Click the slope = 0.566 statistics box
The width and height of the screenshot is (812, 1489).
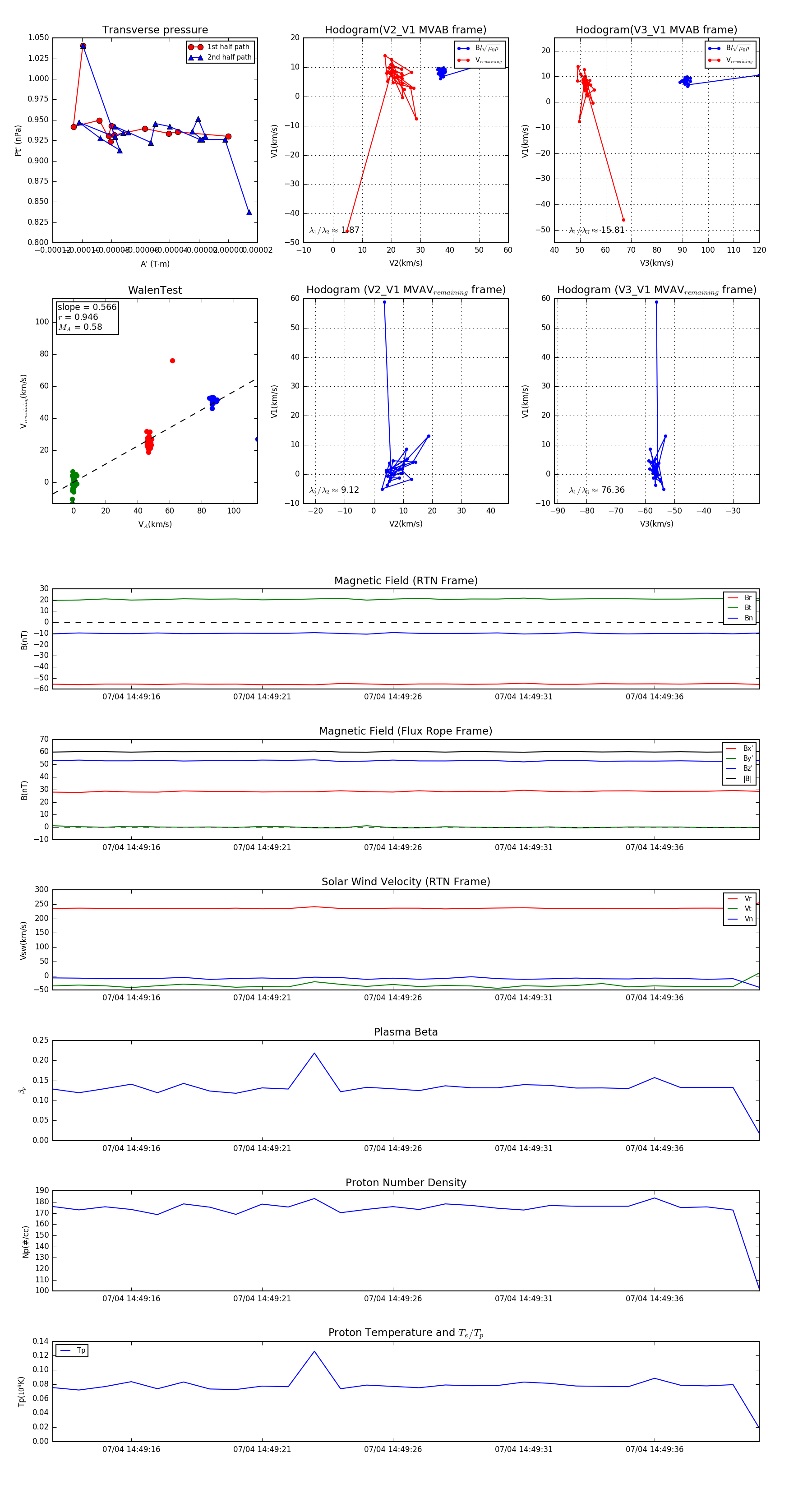(87, 317)
